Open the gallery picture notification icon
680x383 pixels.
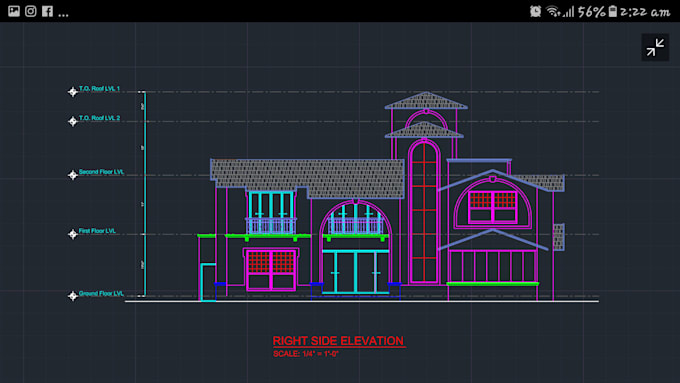[14, 11]
